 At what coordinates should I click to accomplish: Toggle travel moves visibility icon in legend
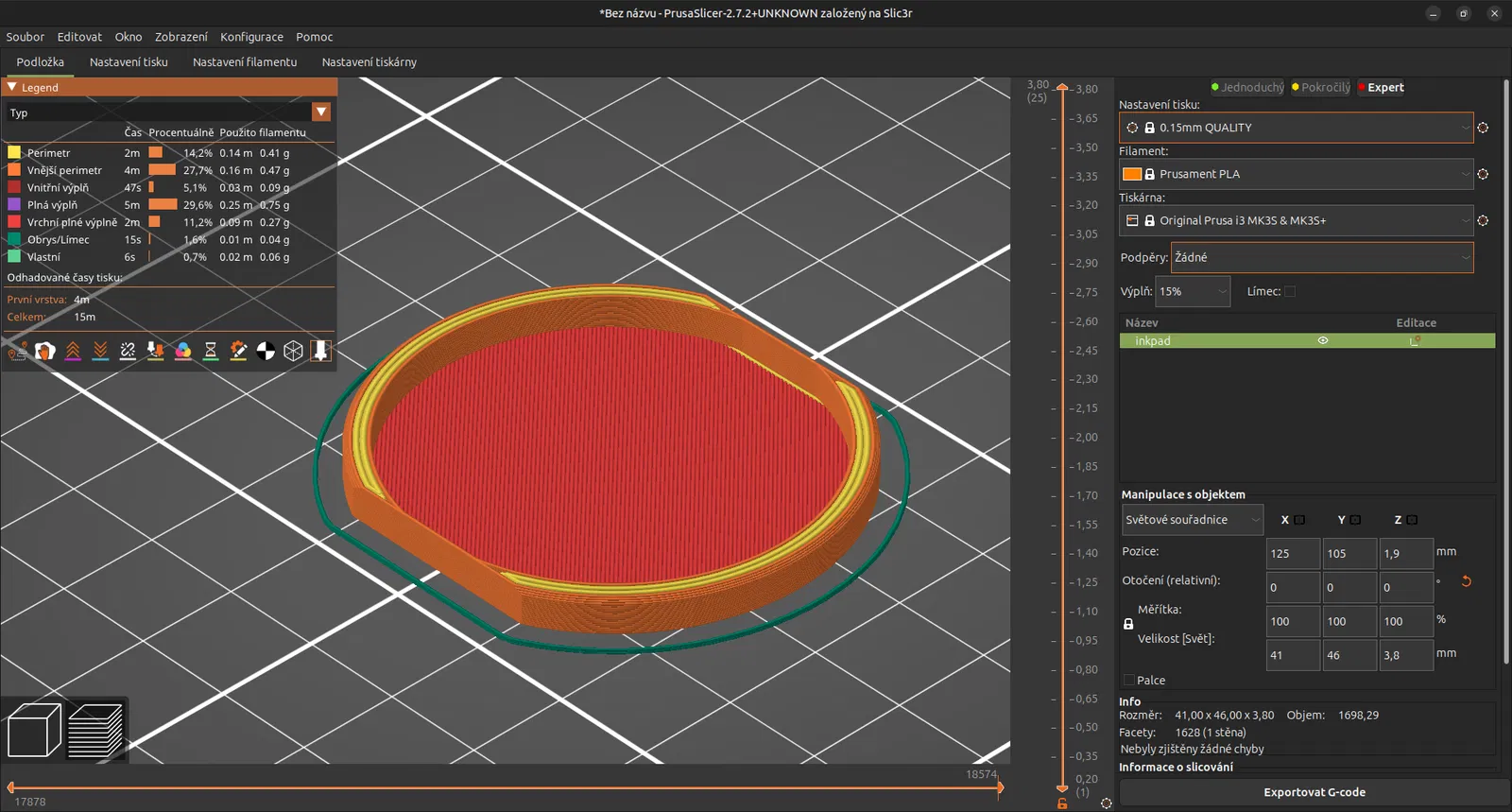[17, 352]
